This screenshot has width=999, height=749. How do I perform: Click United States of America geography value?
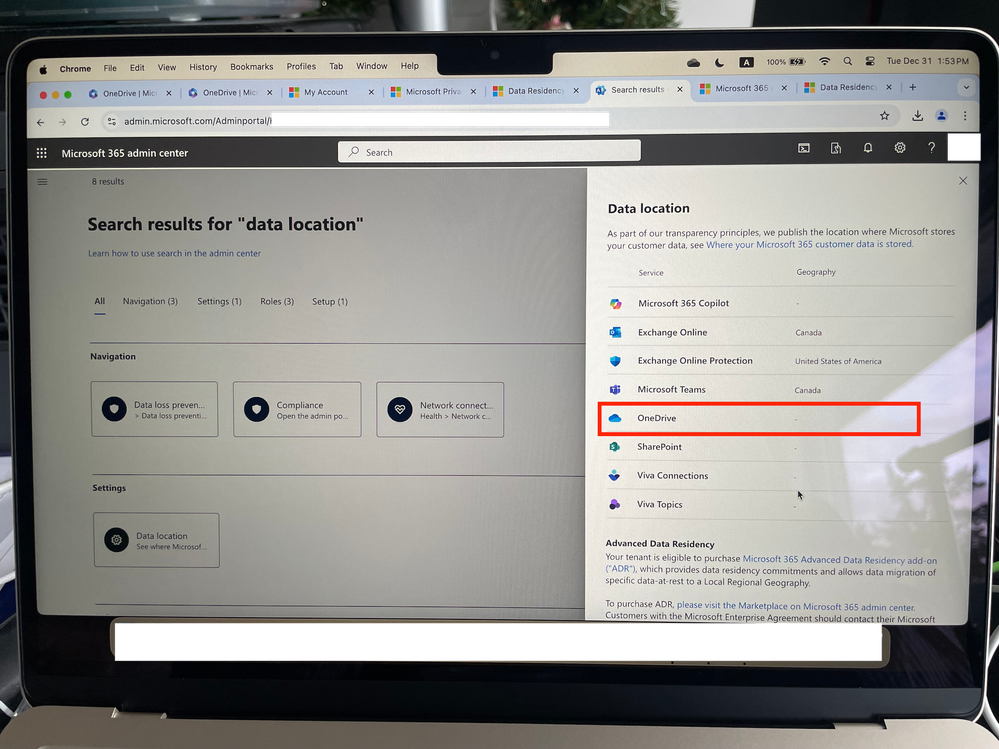(838, 361)
